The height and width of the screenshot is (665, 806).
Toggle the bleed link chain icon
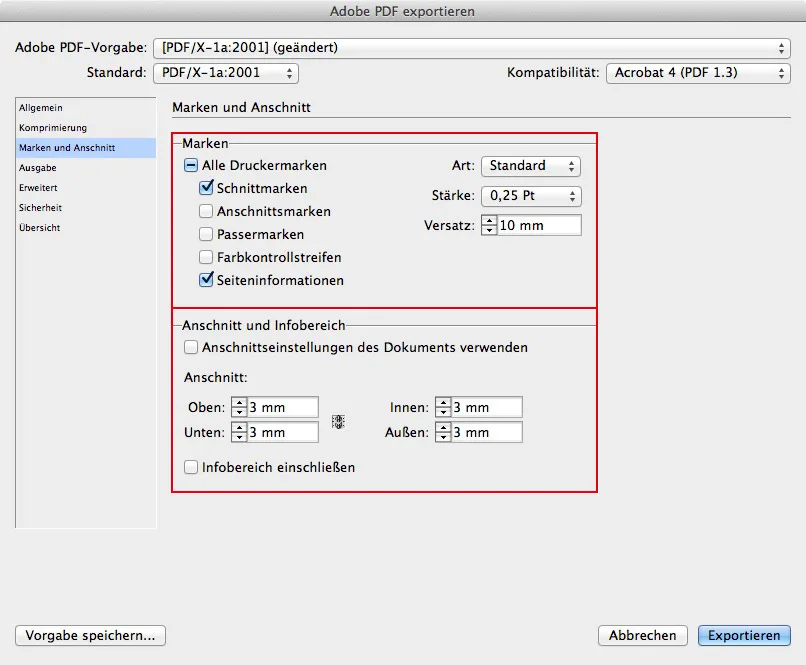point(338,421)
